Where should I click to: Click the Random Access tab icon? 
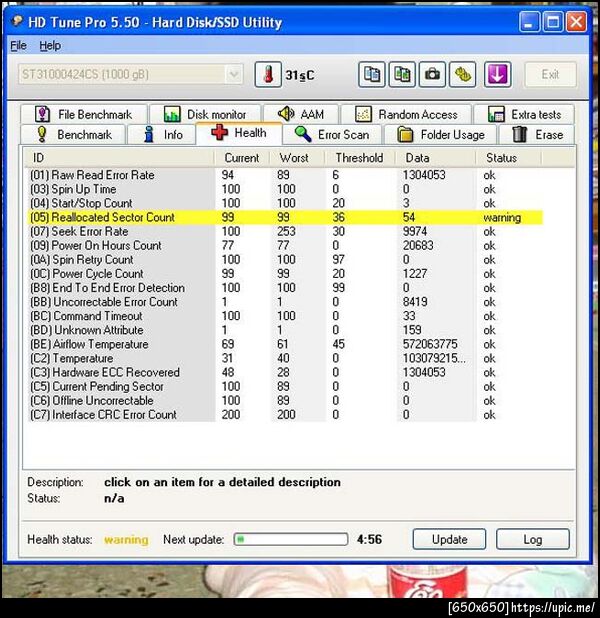tap(363, 114)
